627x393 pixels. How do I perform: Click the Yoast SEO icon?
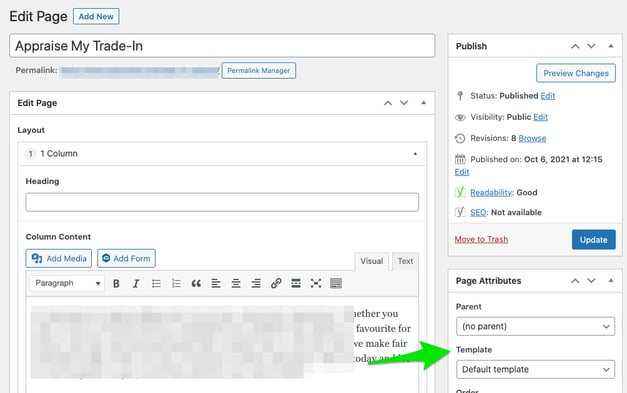pos(460,212)
